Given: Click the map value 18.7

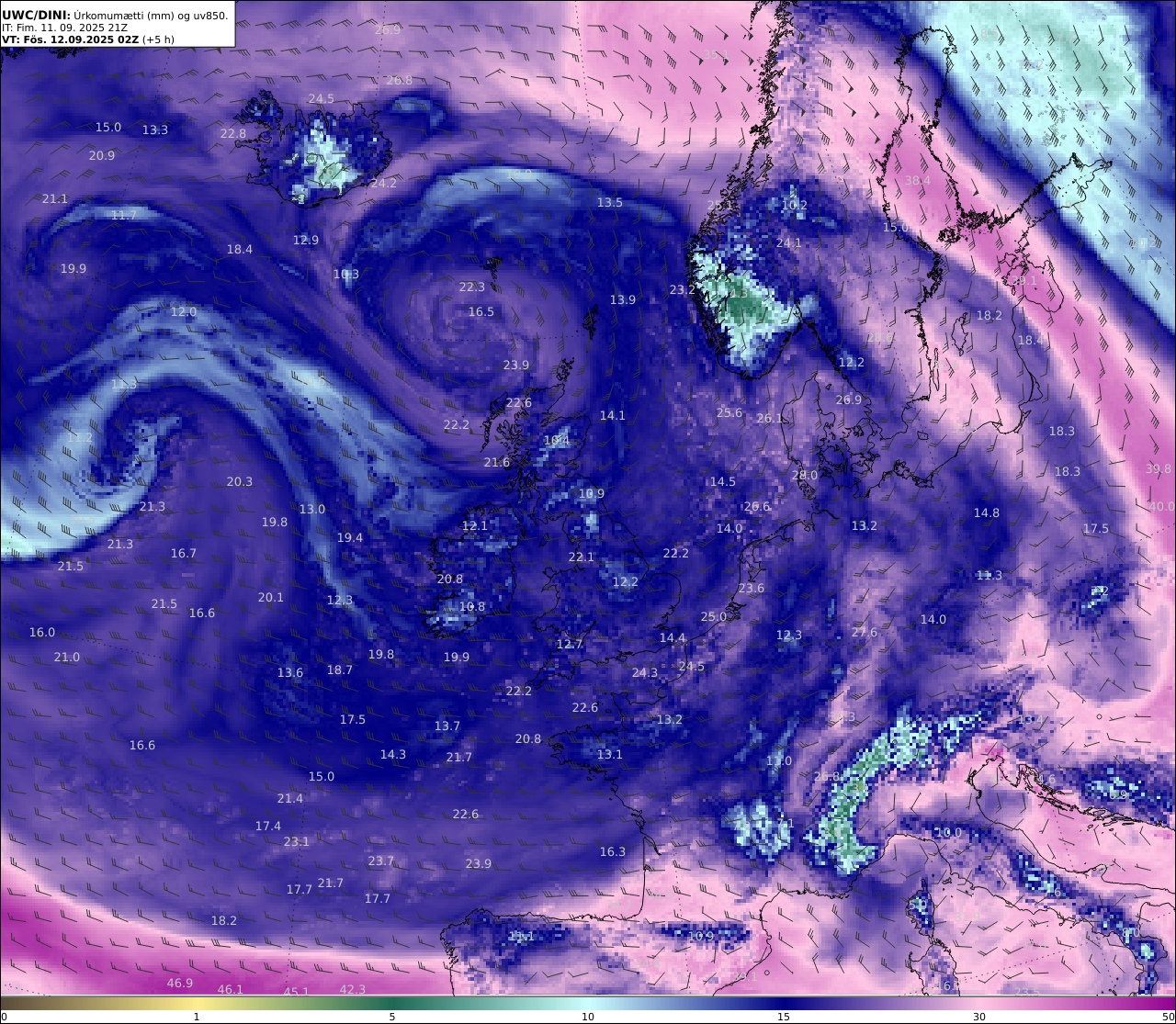Looking at the screenshot, I should pos(340,670).
